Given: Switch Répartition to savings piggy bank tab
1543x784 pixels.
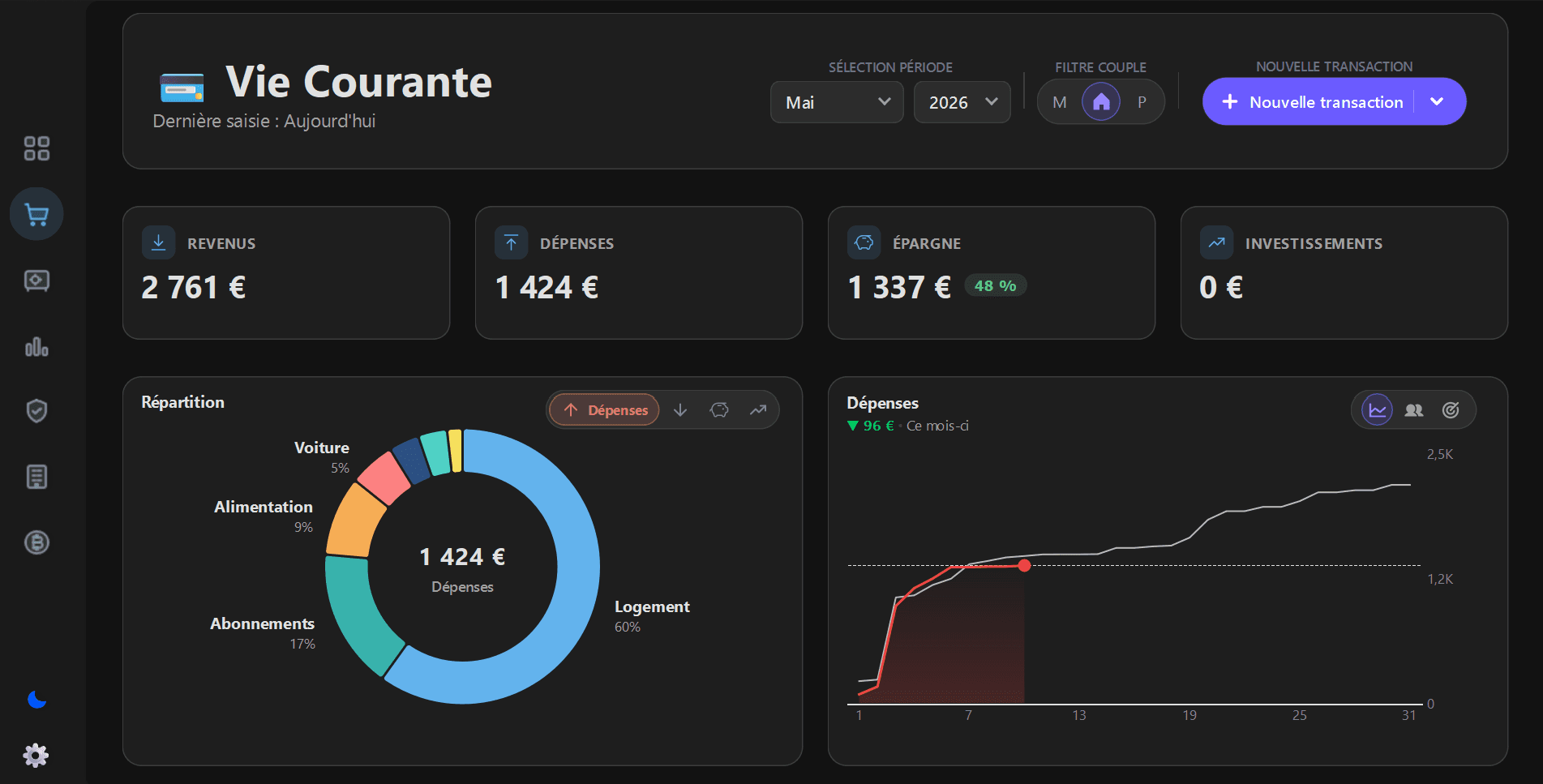Looking at the screenshot, I should pyautogui.click(x=719, y=410).
